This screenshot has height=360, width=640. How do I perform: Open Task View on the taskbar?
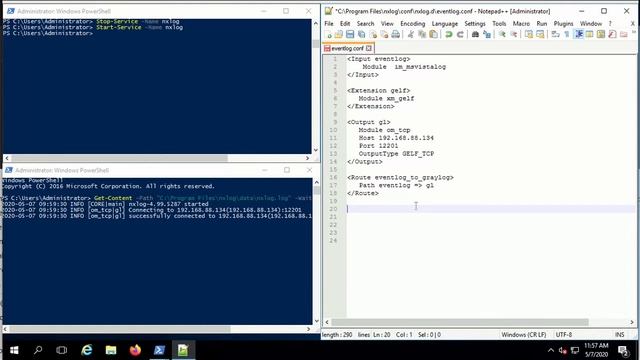[62, 350]
